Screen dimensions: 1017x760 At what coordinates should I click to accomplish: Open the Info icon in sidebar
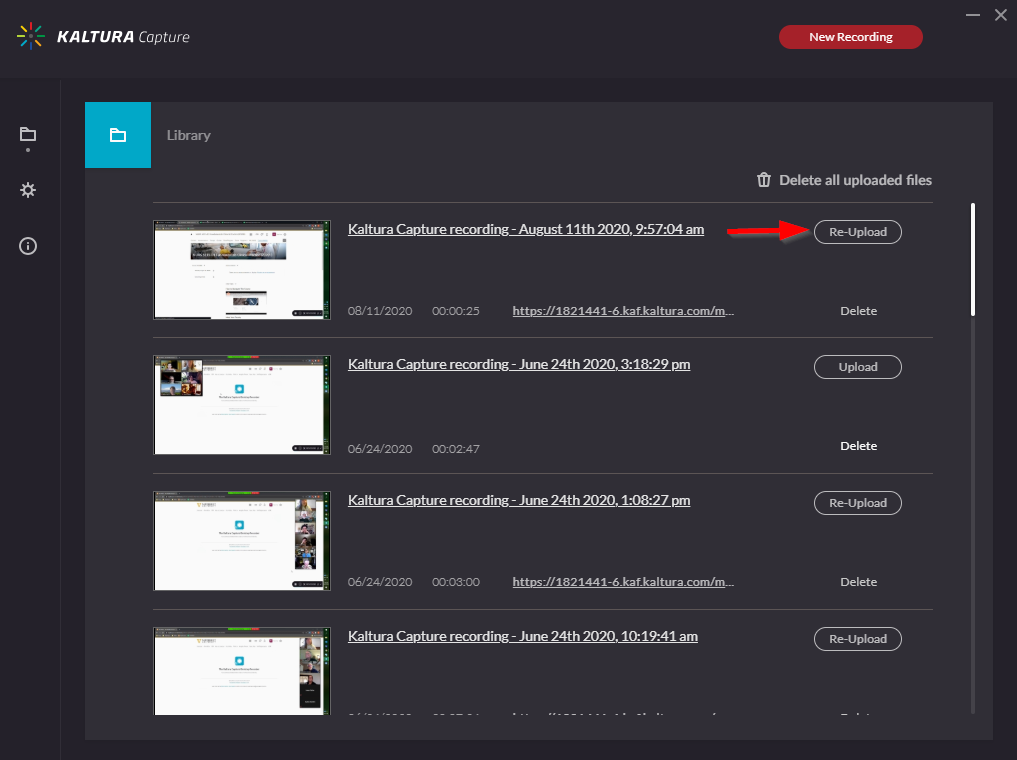point(28,246)
